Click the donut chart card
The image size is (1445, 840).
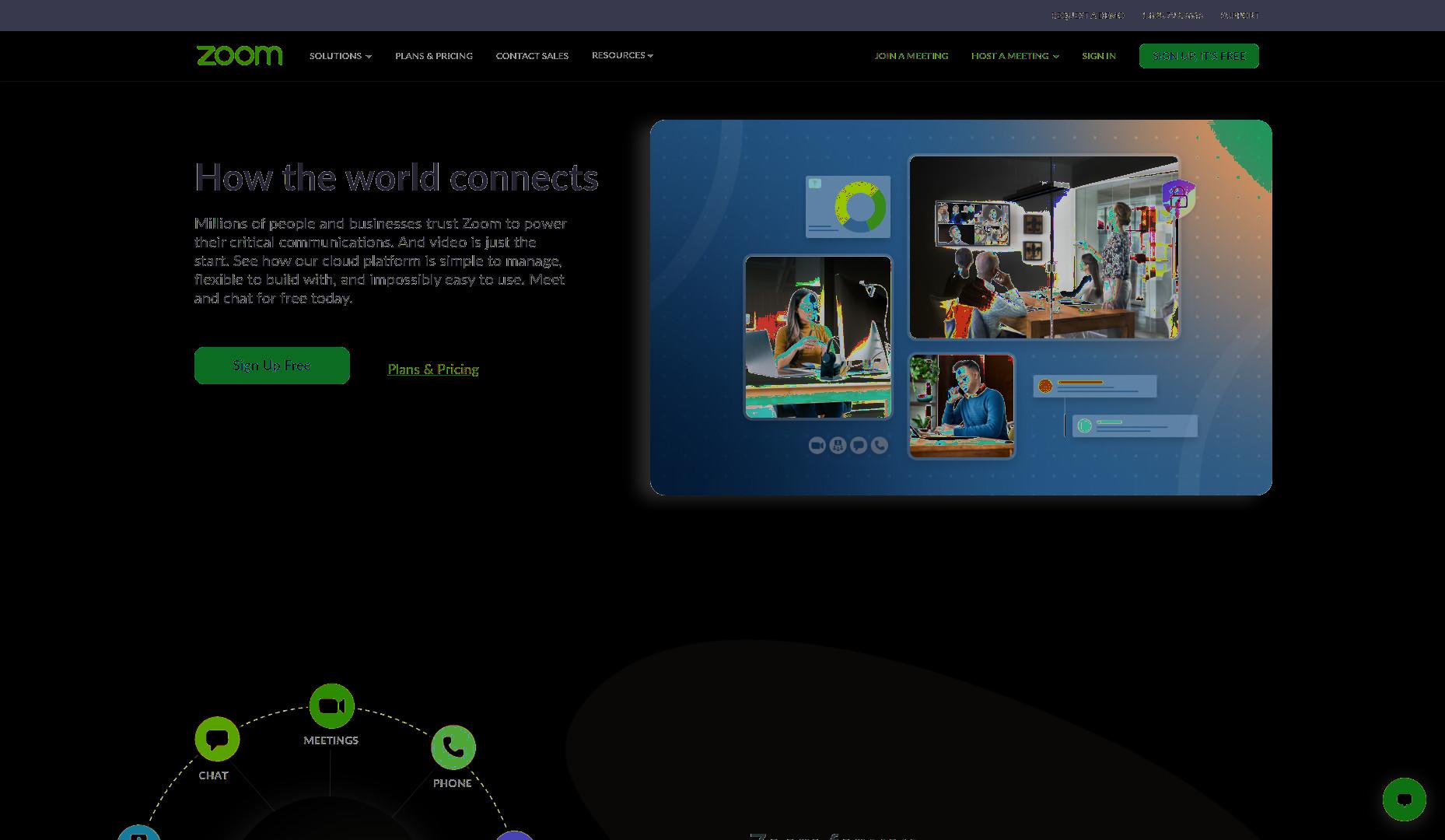tap(848, 207)
